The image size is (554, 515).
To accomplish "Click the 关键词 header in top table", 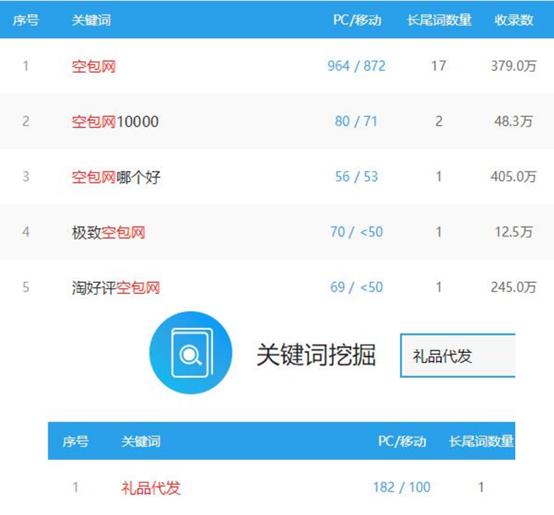I will point(92,20).
